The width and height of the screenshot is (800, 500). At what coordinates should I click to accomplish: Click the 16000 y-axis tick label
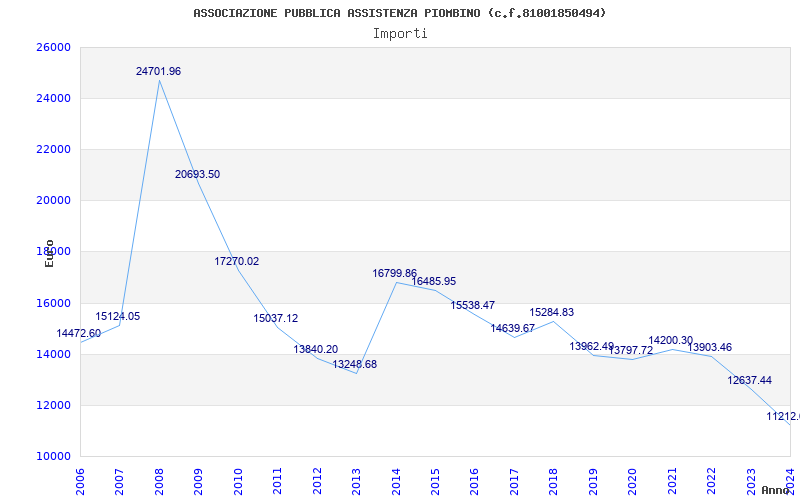[x=53, y=303]
